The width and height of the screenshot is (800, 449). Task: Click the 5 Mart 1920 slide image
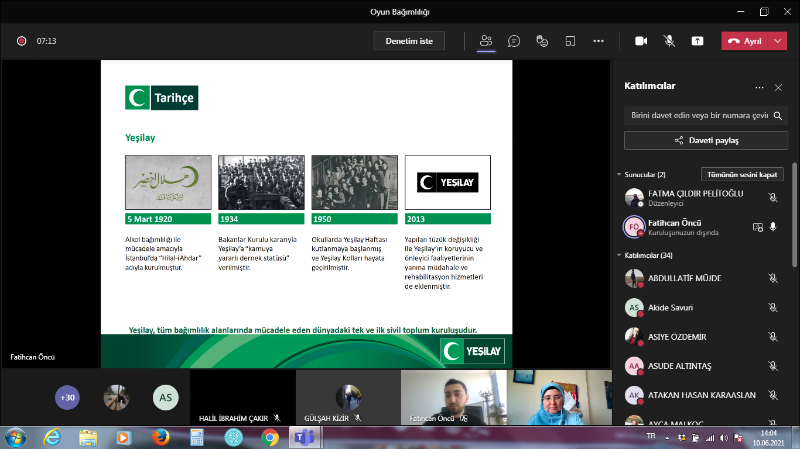pos(168,183)
